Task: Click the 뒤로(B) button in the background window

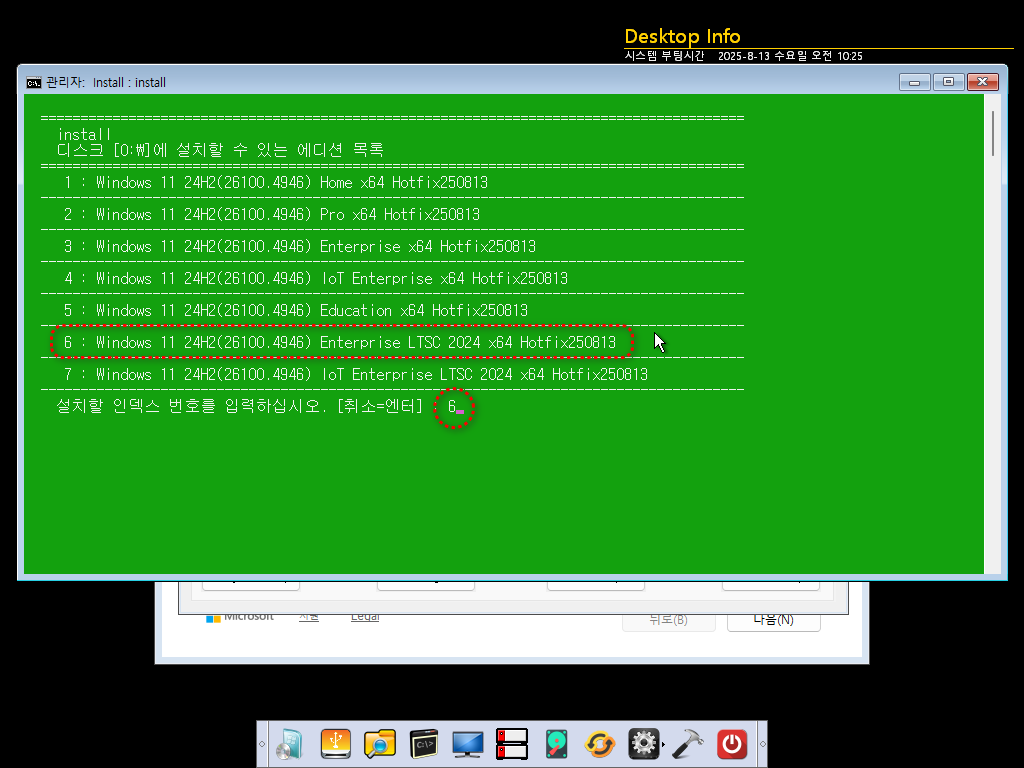Action: point(669,620)
